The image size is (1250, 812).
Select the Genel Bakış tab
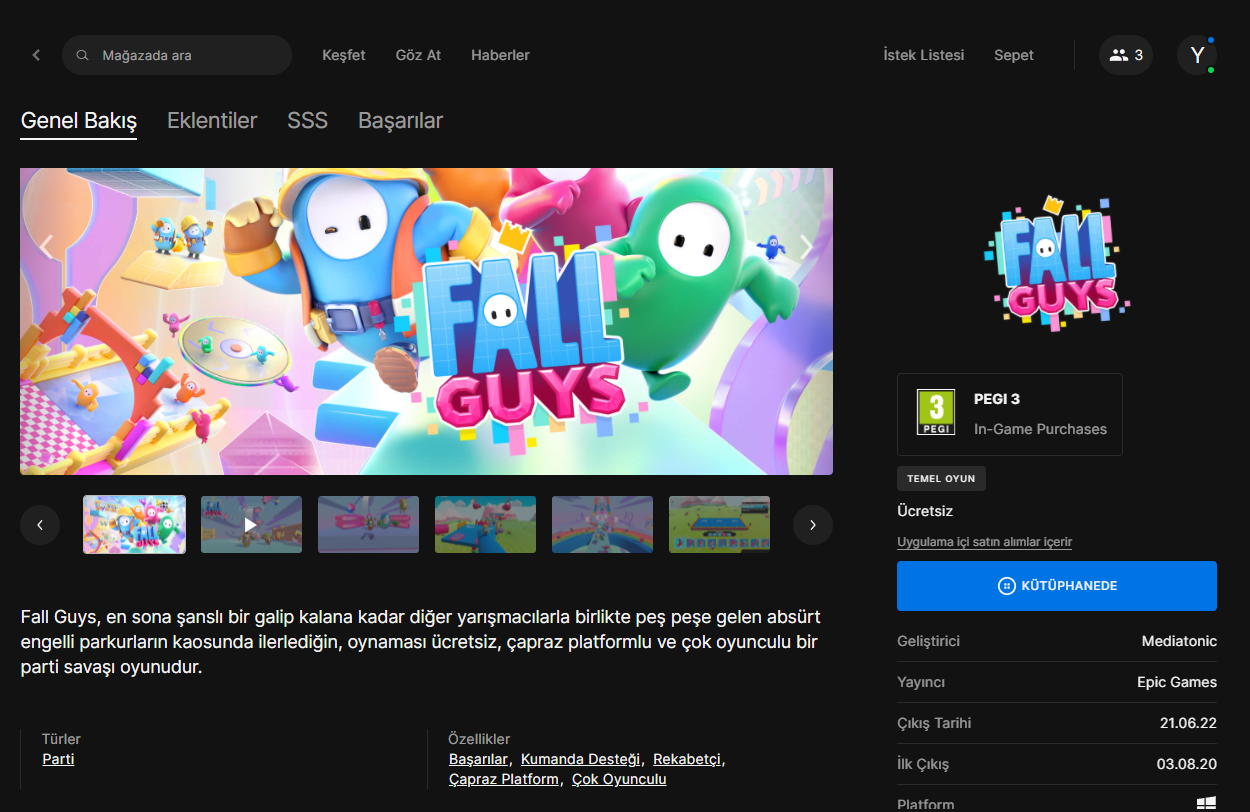click(78, 121)
